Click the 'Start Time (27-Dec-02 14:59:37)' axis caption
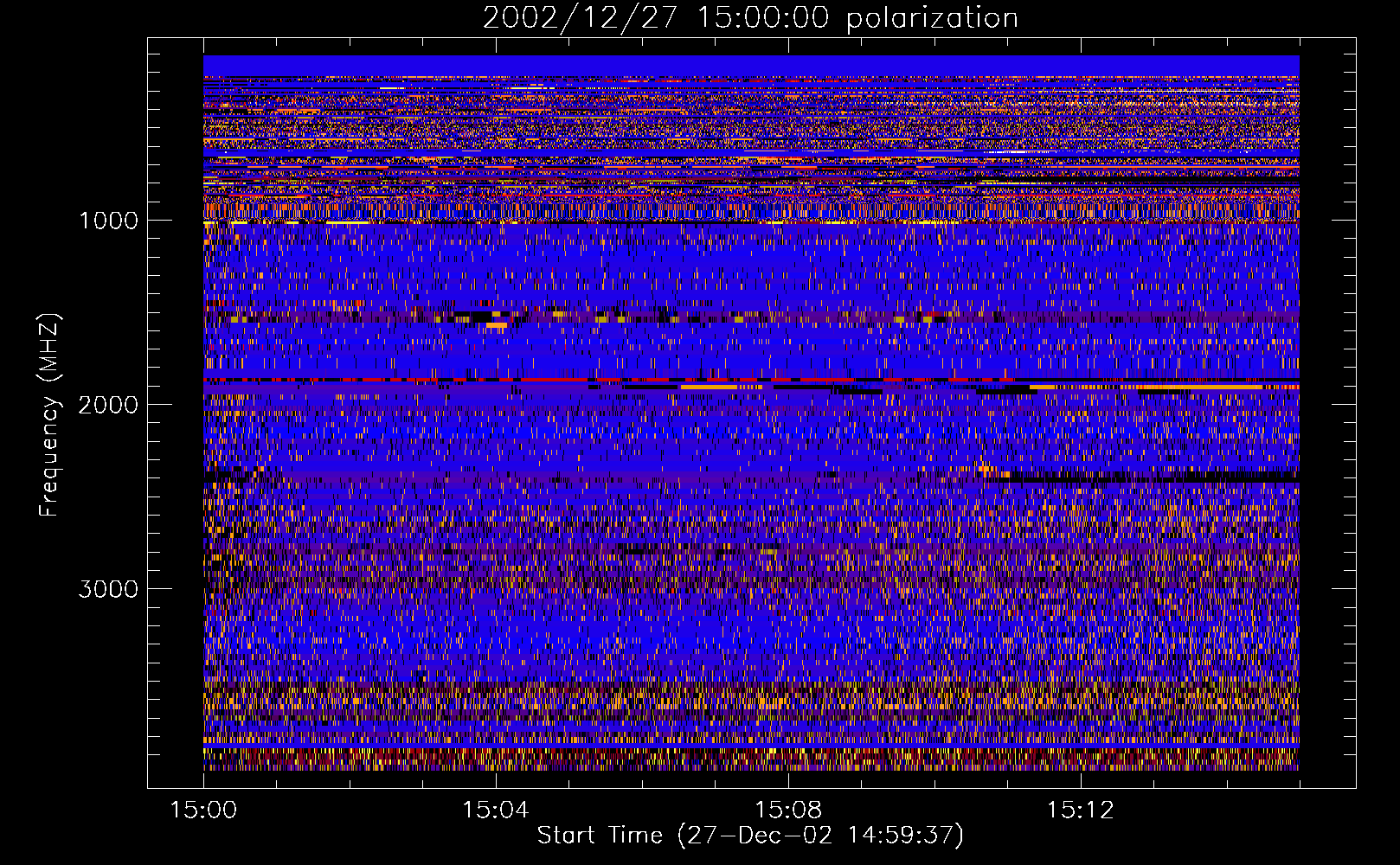Viewport: 1400px width, 865px height. click(x=750, y=836)
